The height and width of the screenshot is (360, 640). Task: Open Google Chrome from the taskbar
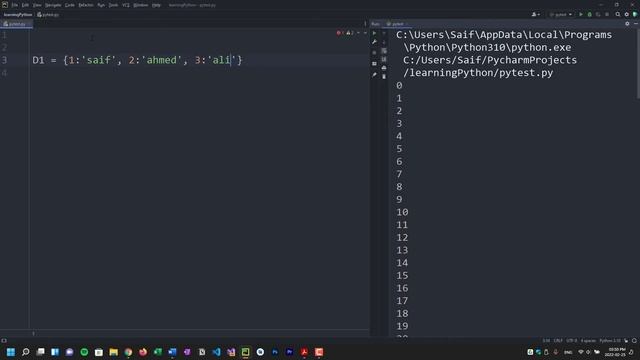point(128,352)
